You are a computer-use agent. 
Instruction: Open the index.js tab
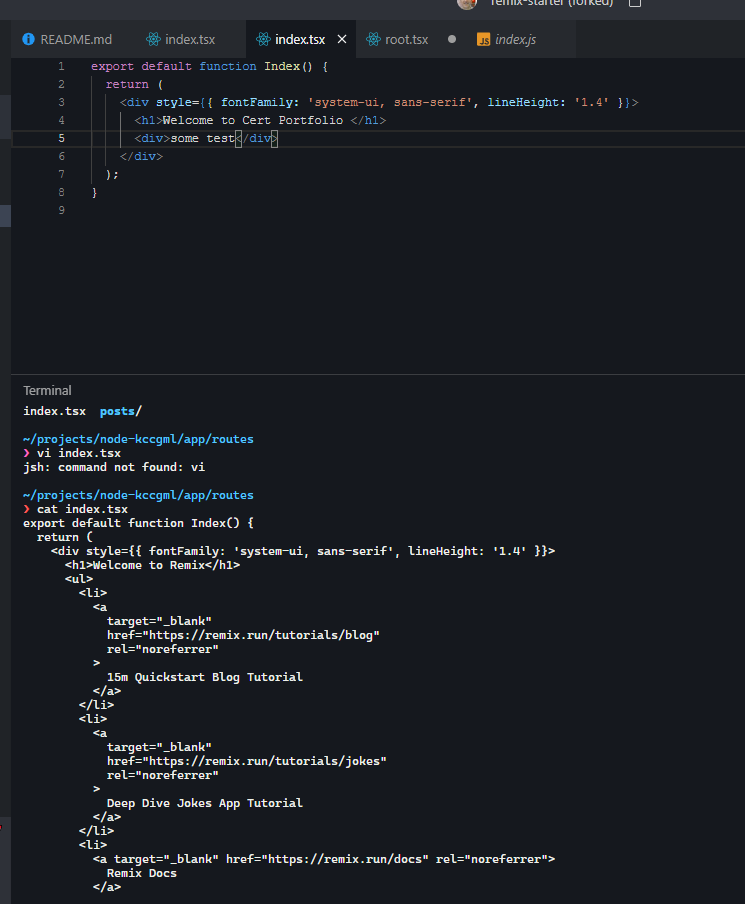tap(514, 40)
